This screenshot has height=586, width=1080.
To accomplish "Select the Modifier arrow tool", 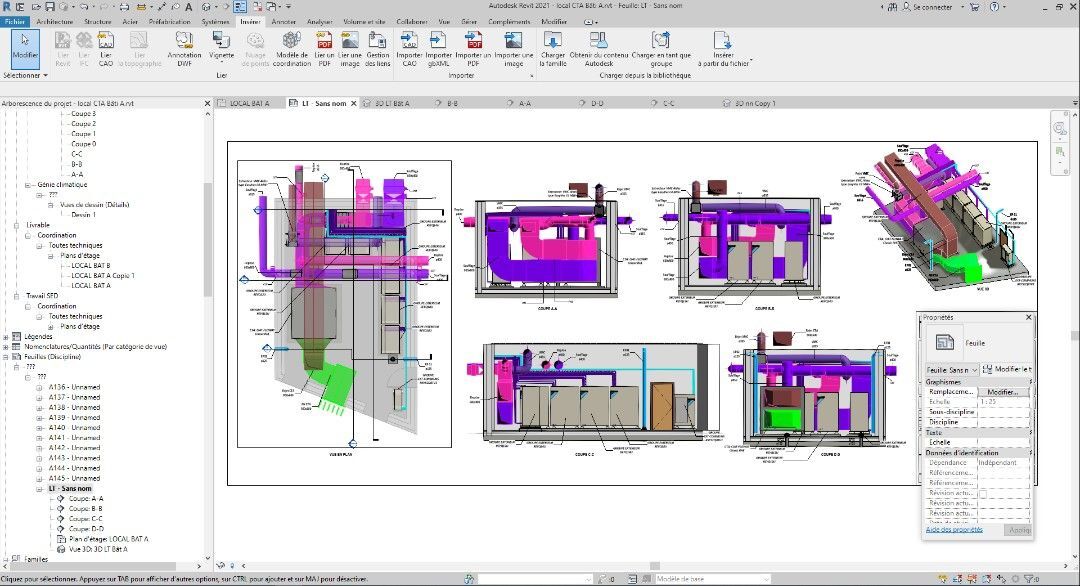I will (24, 46).
